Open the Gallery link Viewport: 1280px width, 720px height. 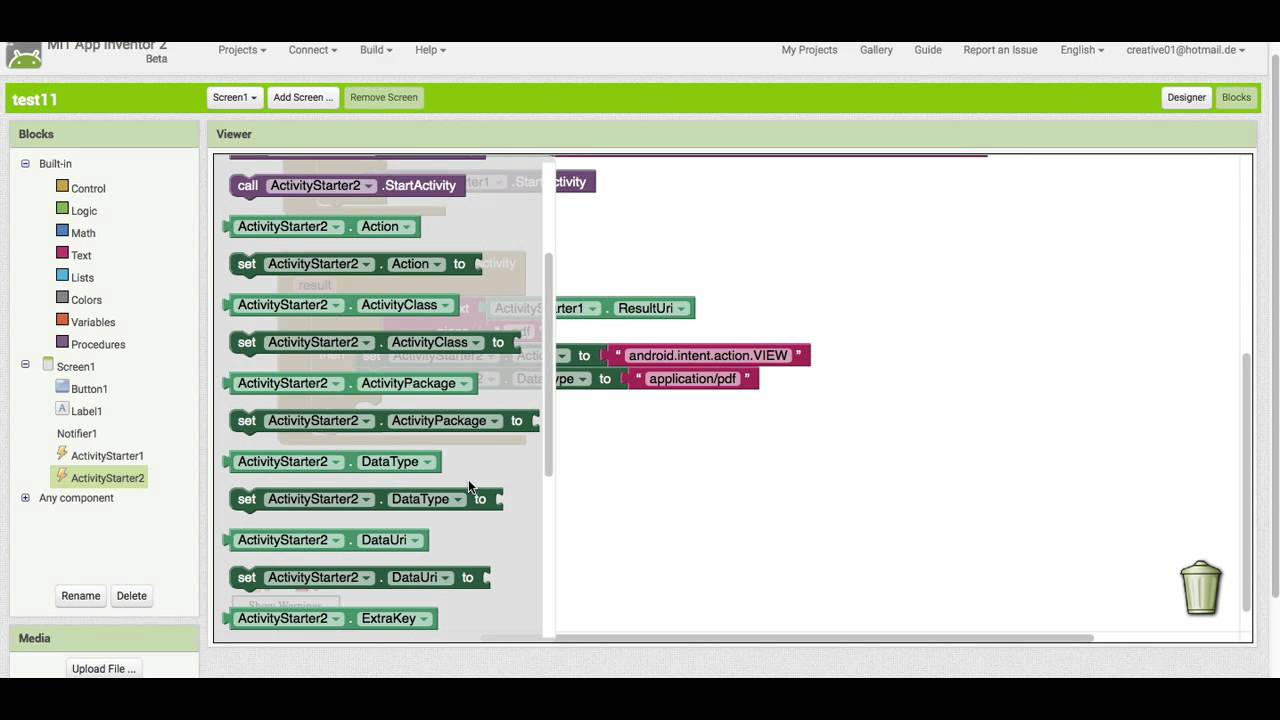tap(876, 50)
